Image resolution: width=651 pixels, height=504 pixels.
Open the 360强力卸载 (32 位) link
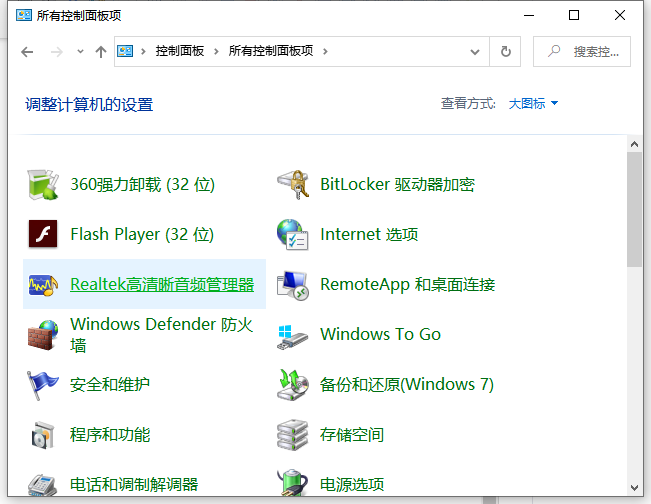[143, 185]
